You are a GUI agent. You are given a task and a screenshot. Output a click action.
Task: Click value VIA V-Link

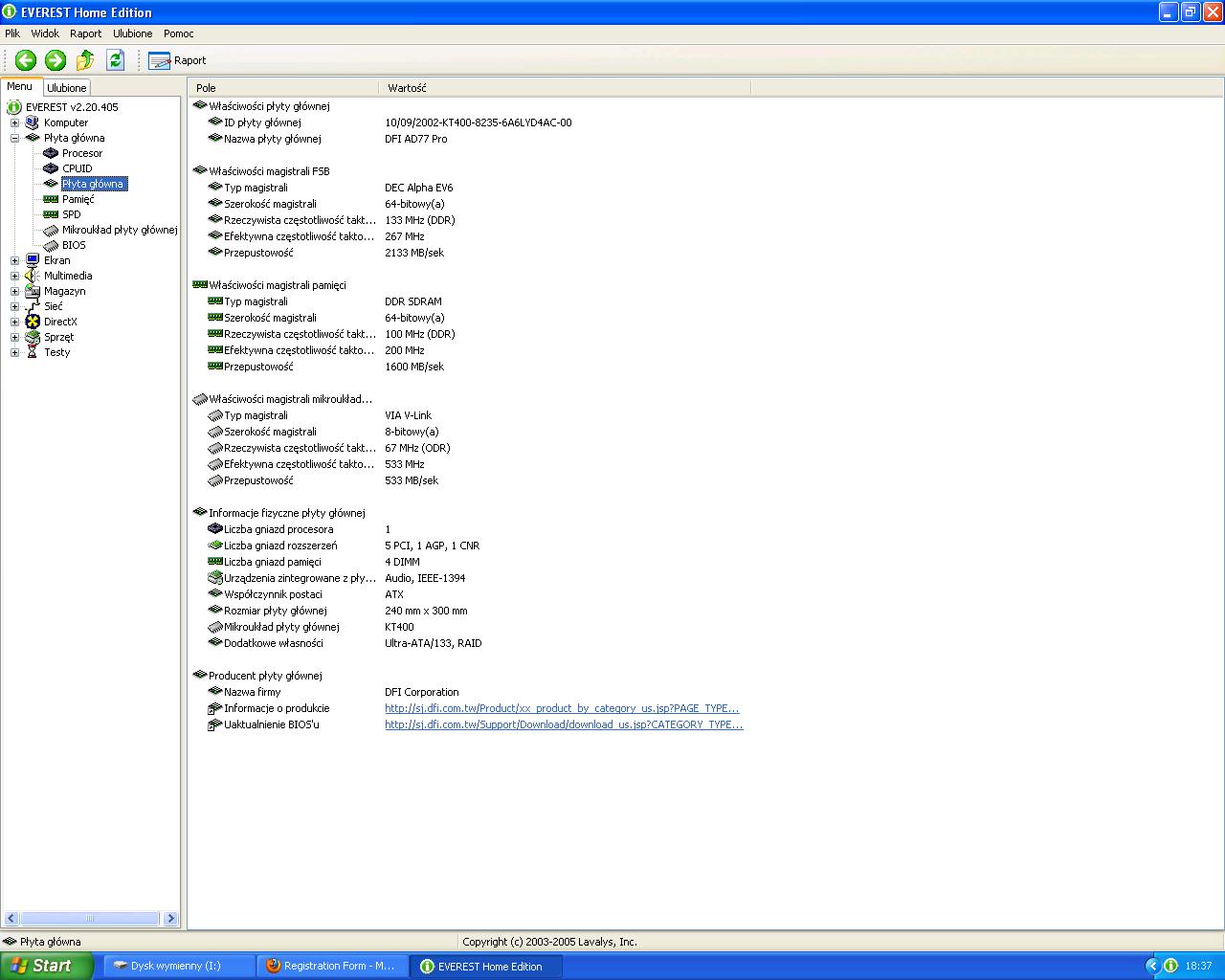[408, 415]
